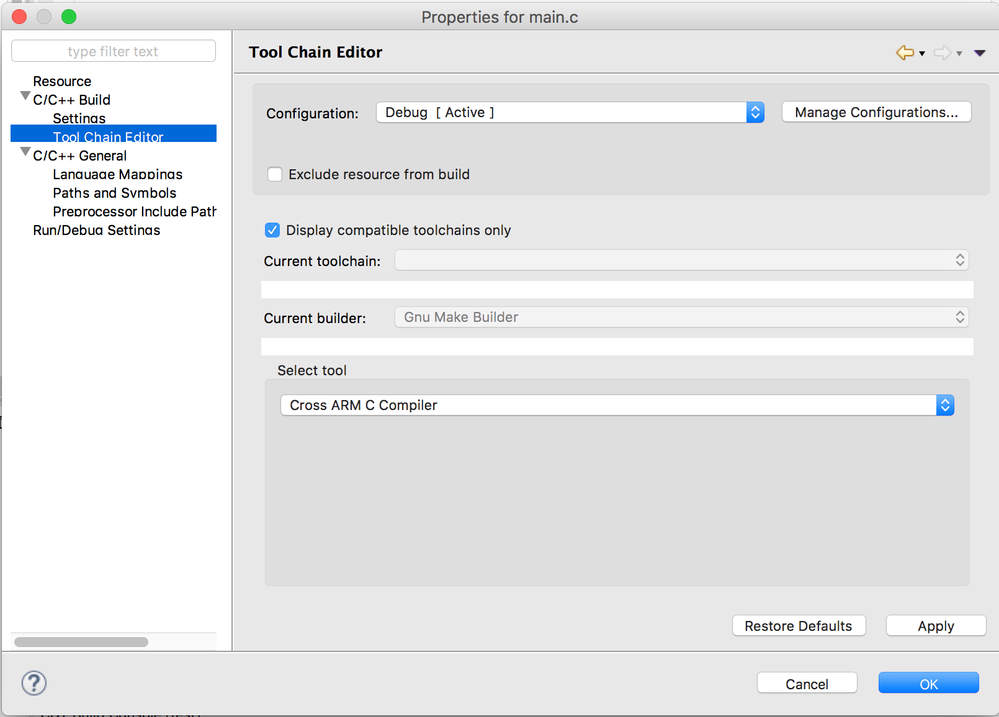
Task: Click the sidebar horizontal scrollbar
Action: click(81, 642)
